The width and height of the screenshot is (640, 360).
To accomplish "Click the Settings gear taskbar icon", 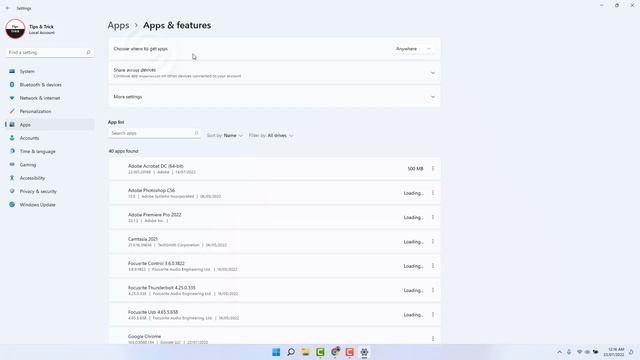I will pyautogui.click(x=364, y=352).
